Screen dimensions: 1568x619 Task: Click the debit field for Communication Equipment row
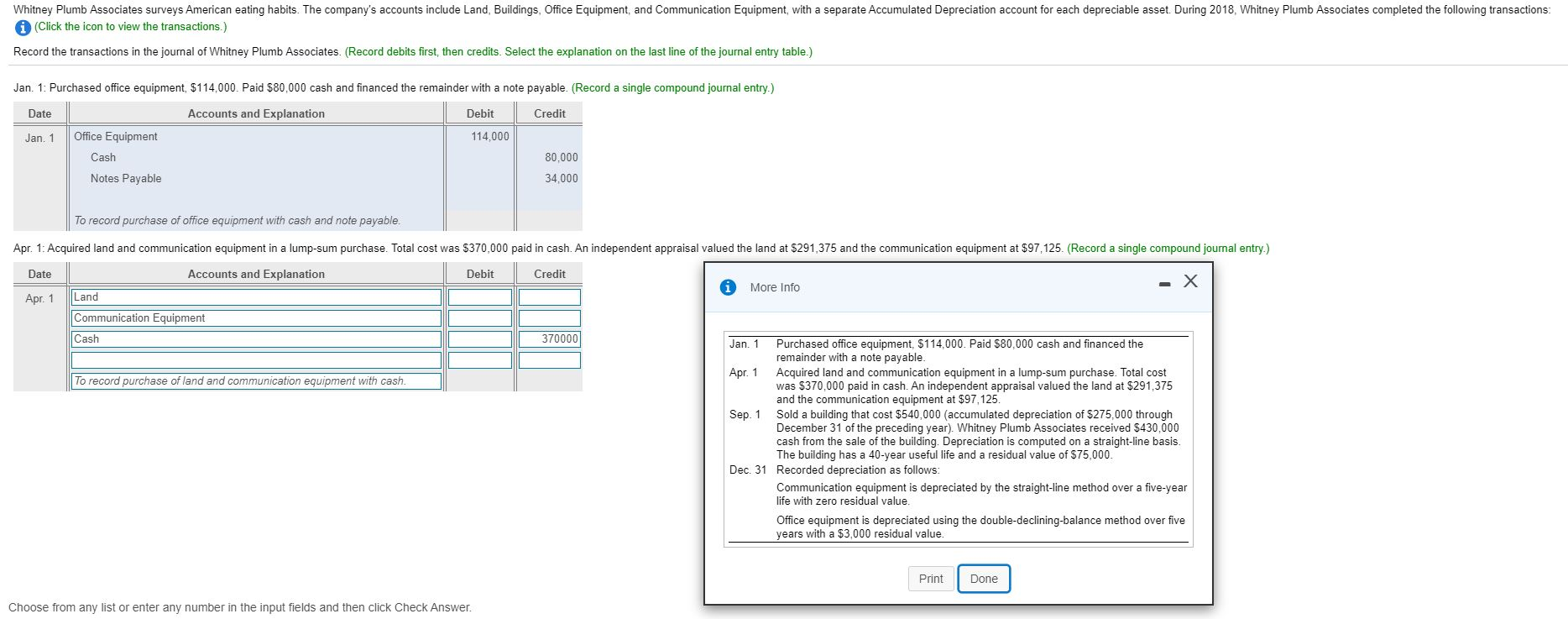tap(480, 318)
